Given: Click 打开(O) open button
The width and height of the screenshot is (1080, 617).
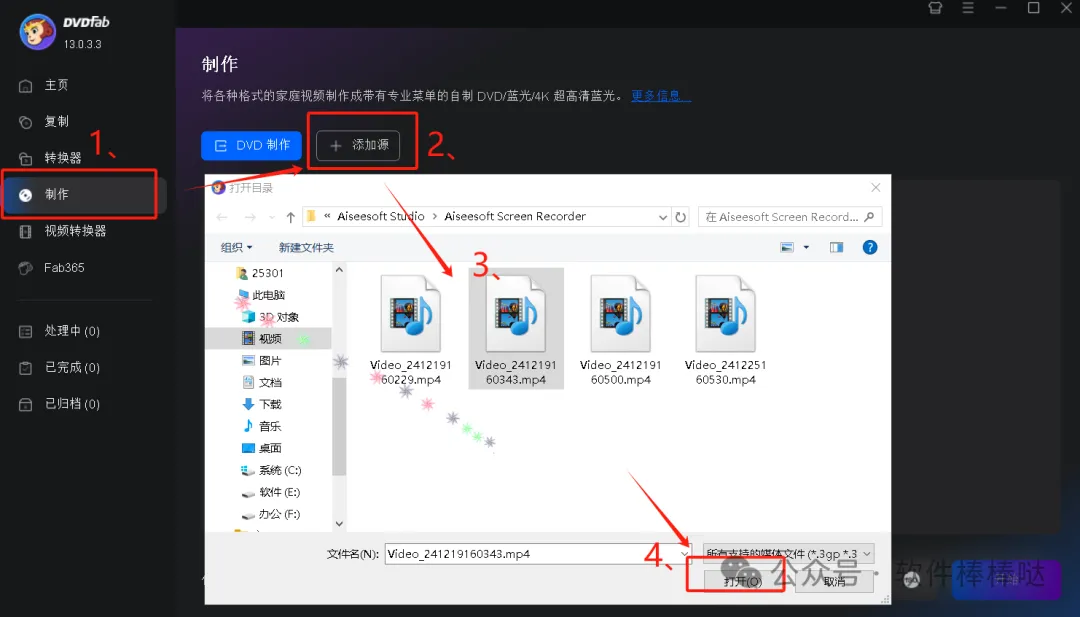Looking at the screenshot, I should pyautogui.click(x=742, y=582).
